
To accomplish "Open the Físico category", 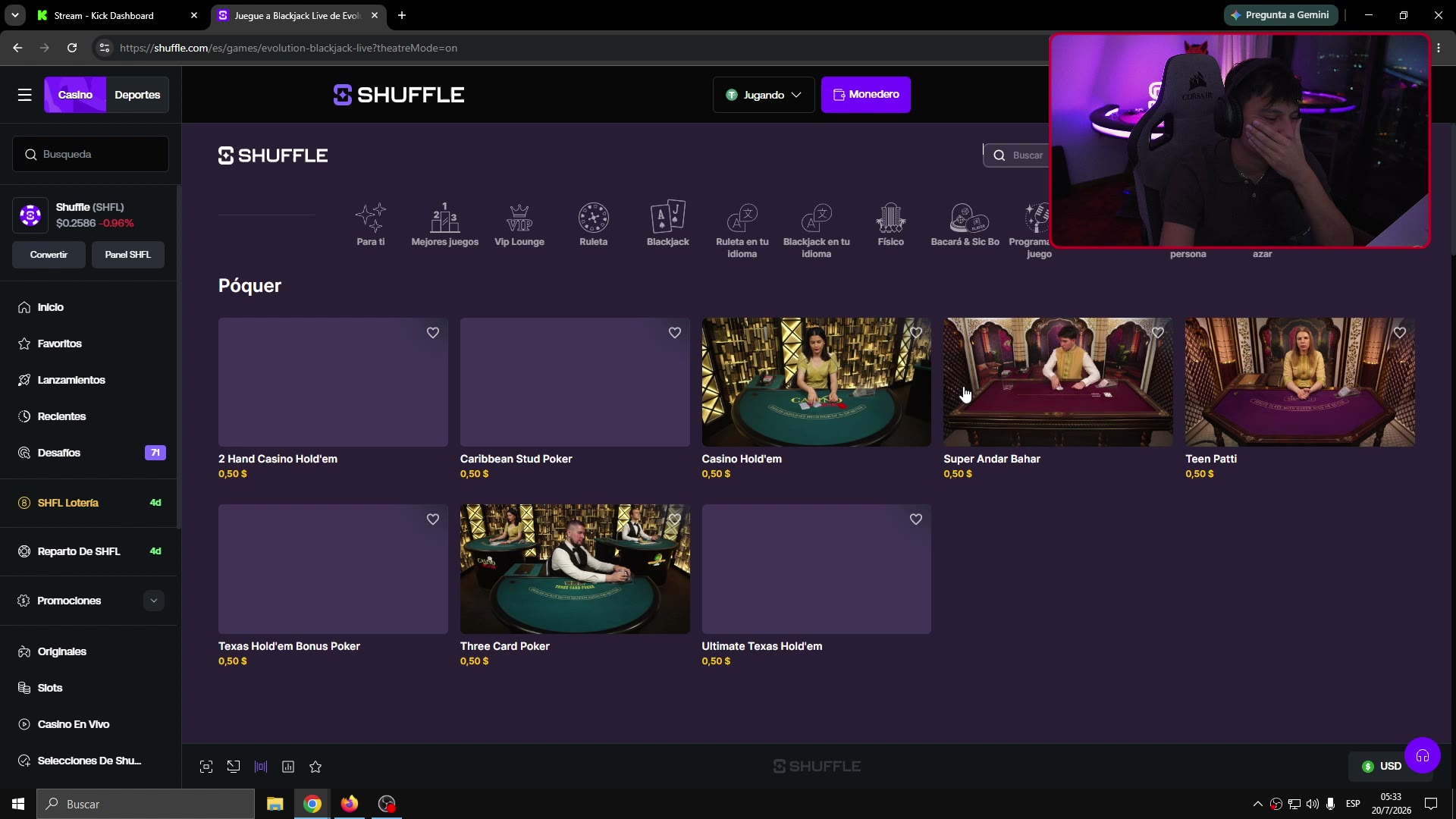I will point(891,224).
